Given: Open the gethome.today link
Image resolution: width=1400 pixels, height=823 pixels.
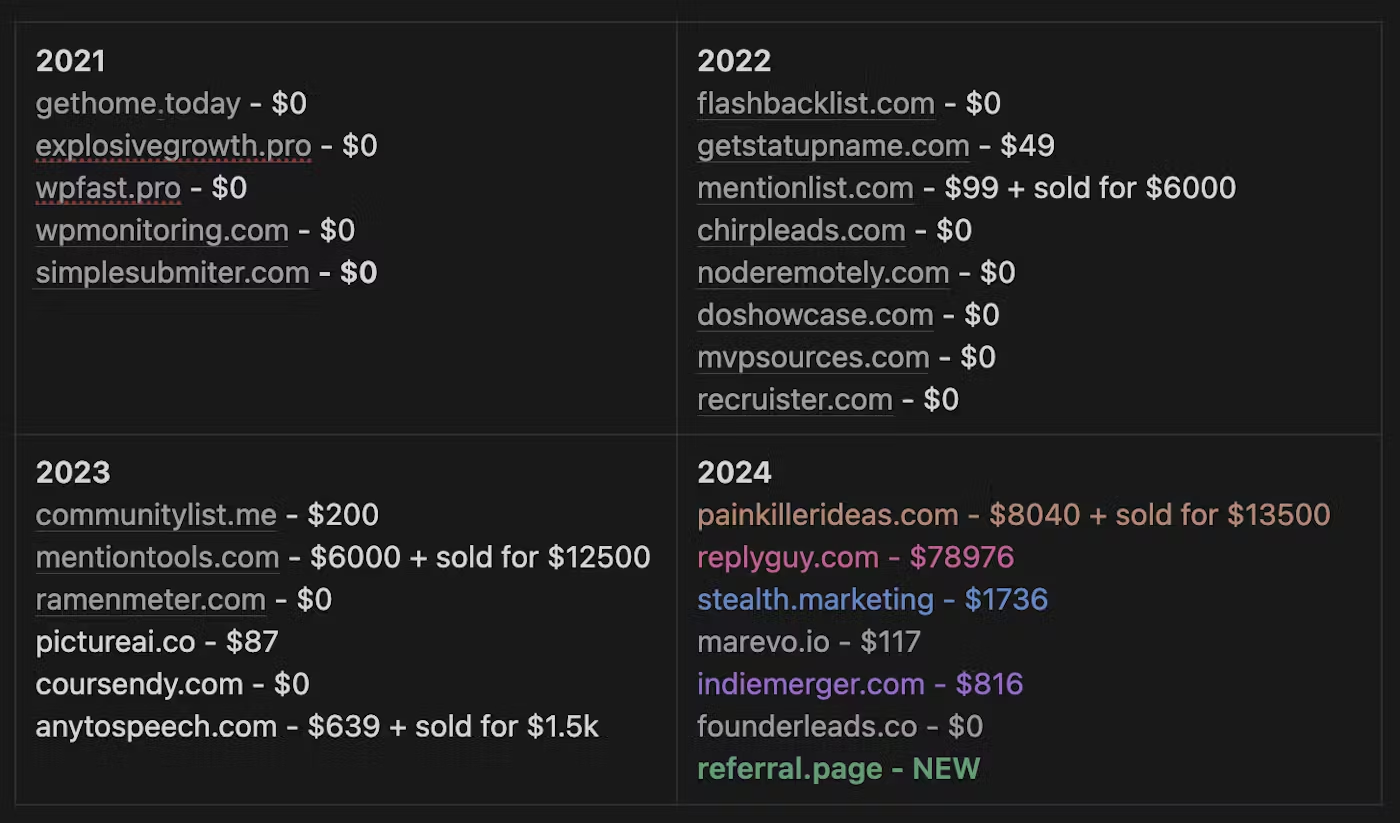Looking at the screenshot, I should [138, 104].
